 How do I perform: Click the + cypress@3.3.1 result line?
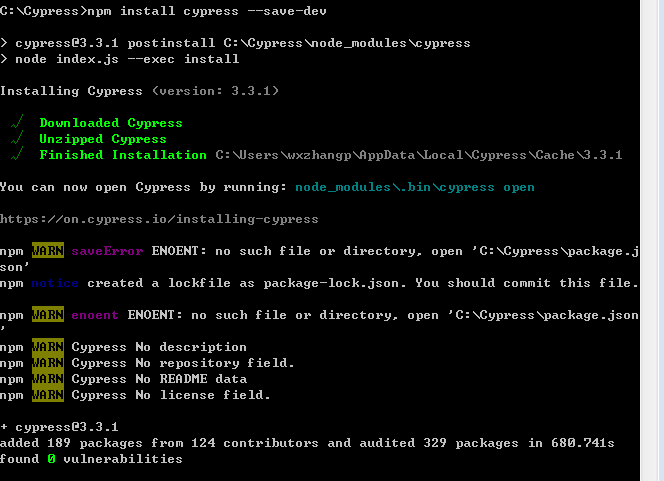click(x=59, y=427)
